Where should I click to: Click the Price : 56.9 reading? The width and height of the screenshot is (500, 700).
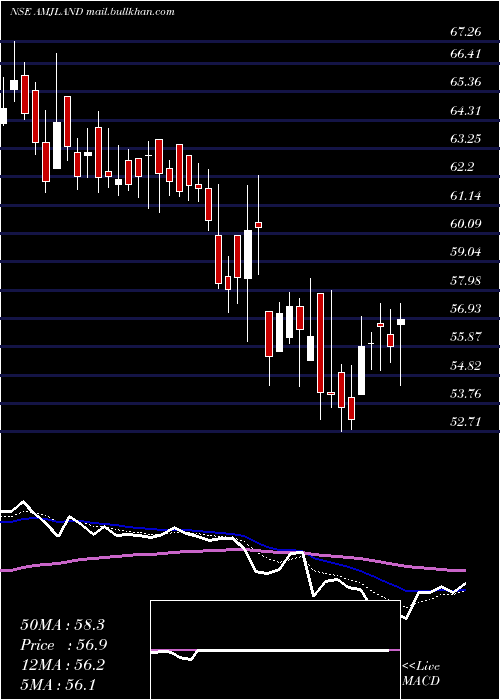coord(64,645)
